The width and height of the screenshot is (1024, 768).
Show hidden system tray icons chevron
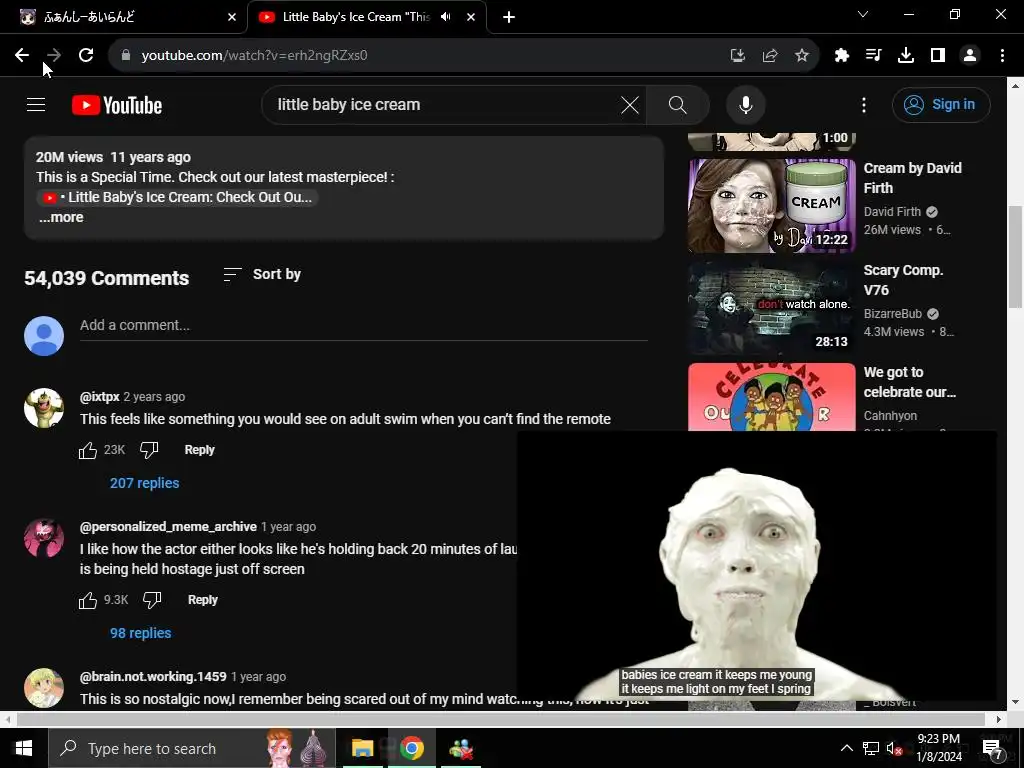point(846,748)
